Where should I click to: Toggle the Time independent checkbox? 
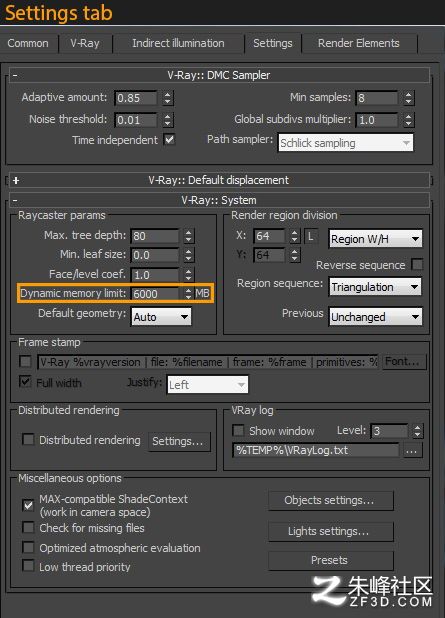pos(169,140)
